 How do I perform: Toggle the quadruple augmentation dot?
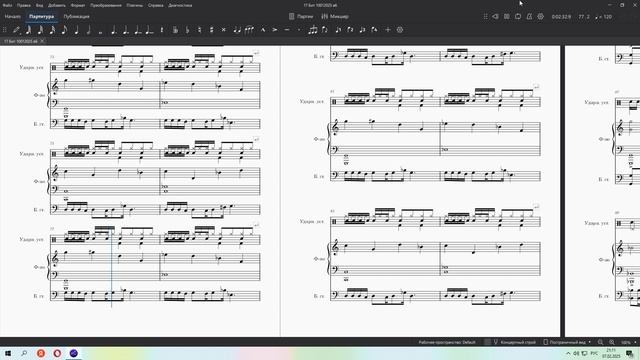pos(150,30)
